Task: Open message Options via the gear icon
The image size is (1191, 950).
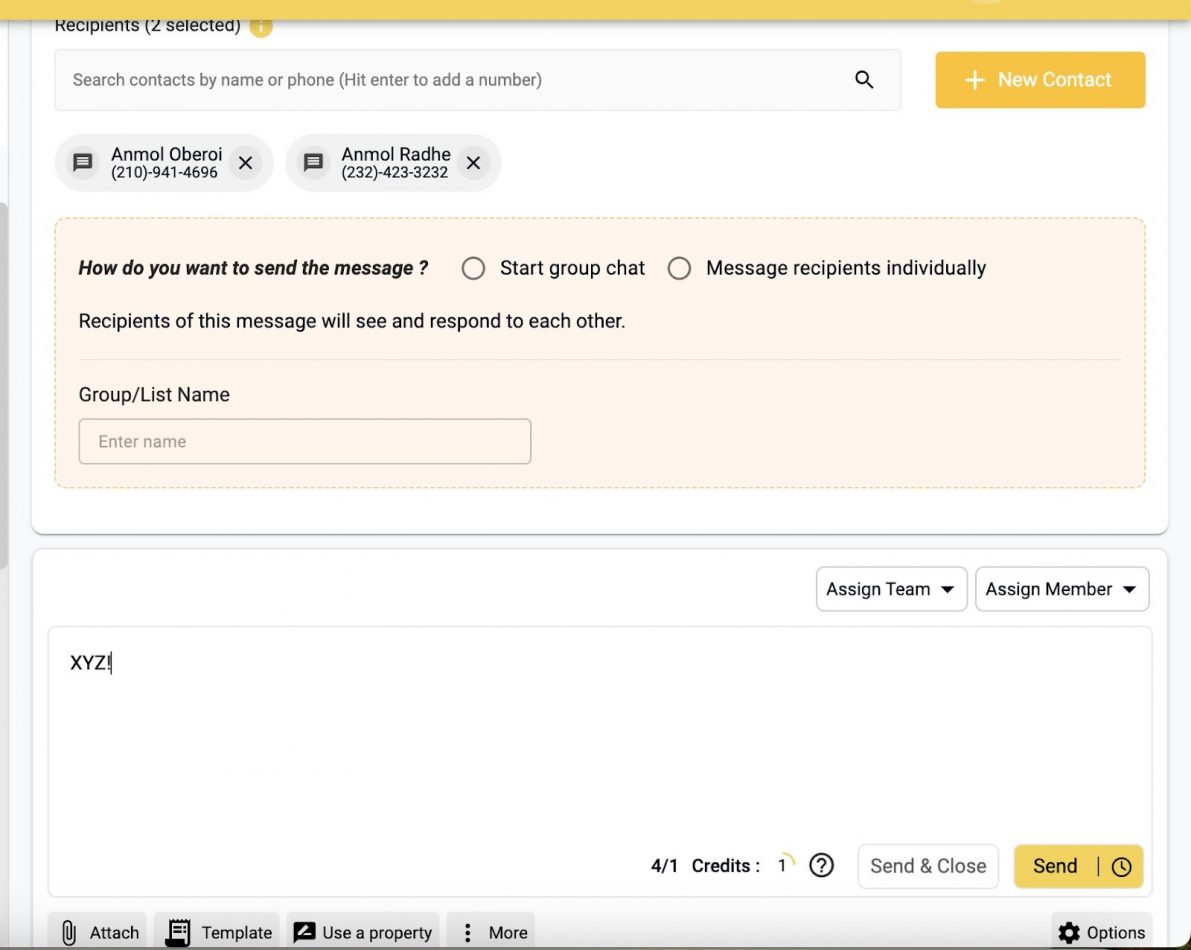Action: pyautogui.click(x=1069, y=931)
